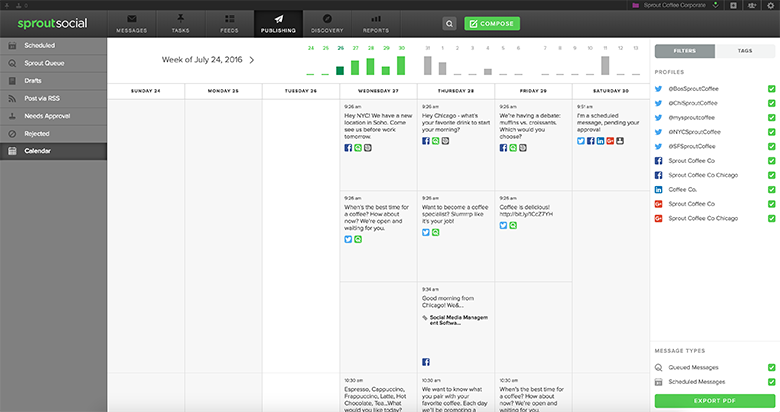Expand Sprout Coffee Corporate group dropdown arrow

[715, 5]
